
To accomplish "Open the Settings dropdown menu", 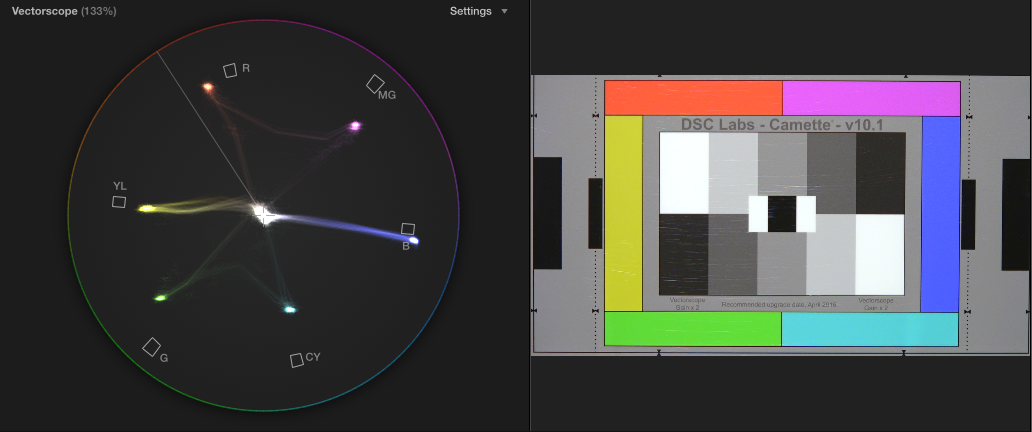I will tap(478, 11).
